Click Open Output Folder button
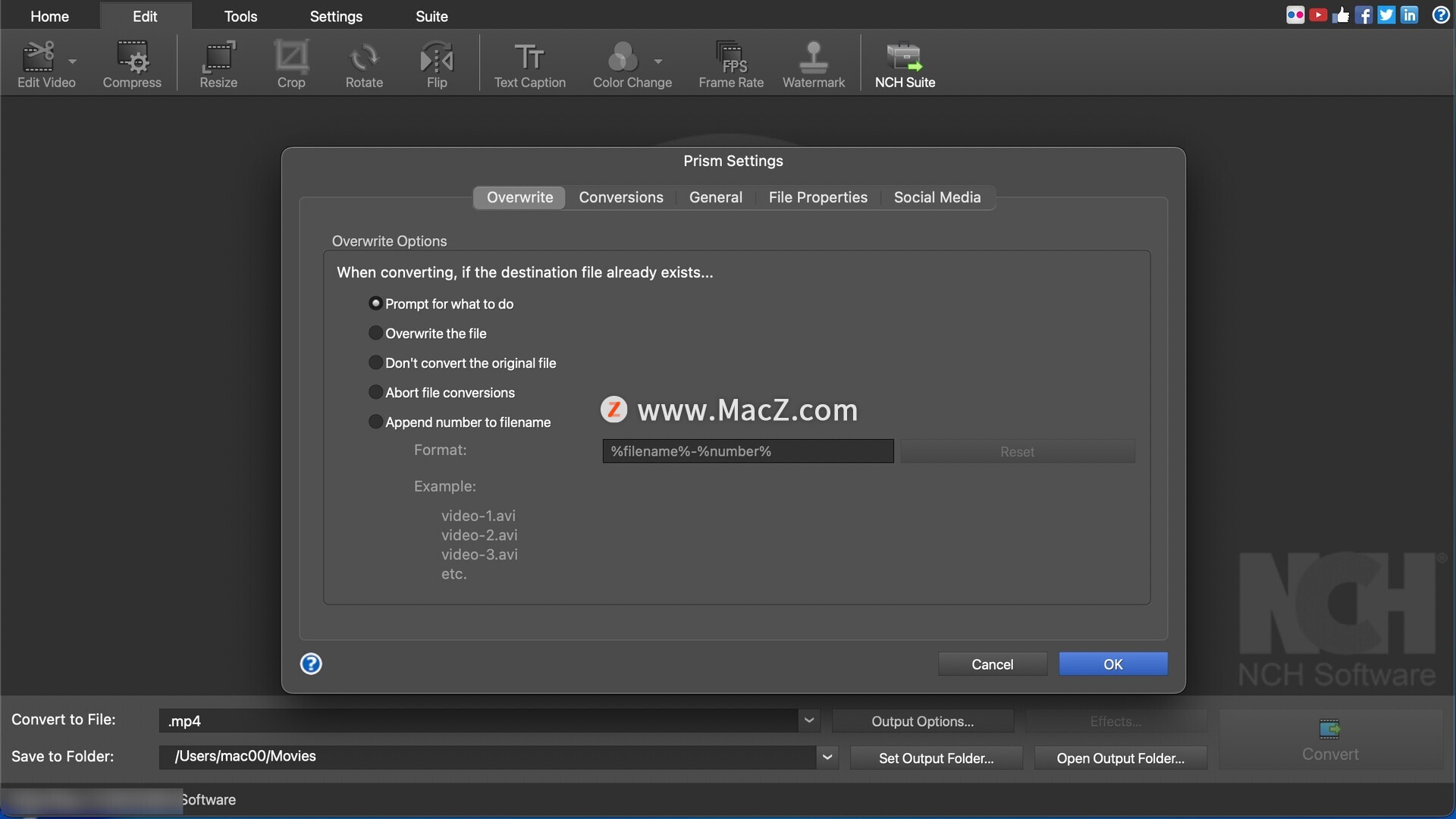Image resolution: width=1456 pixels, height=819 pixels. (1121, 758)
